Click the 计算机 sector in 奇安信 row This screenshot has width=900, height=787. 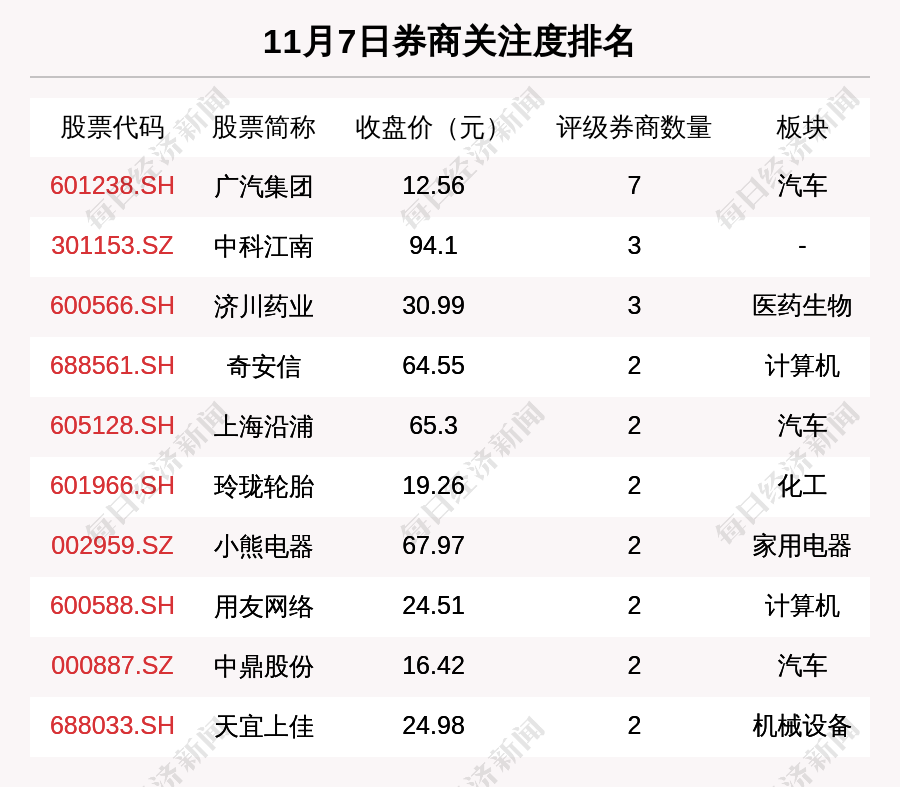pos(802,366)
